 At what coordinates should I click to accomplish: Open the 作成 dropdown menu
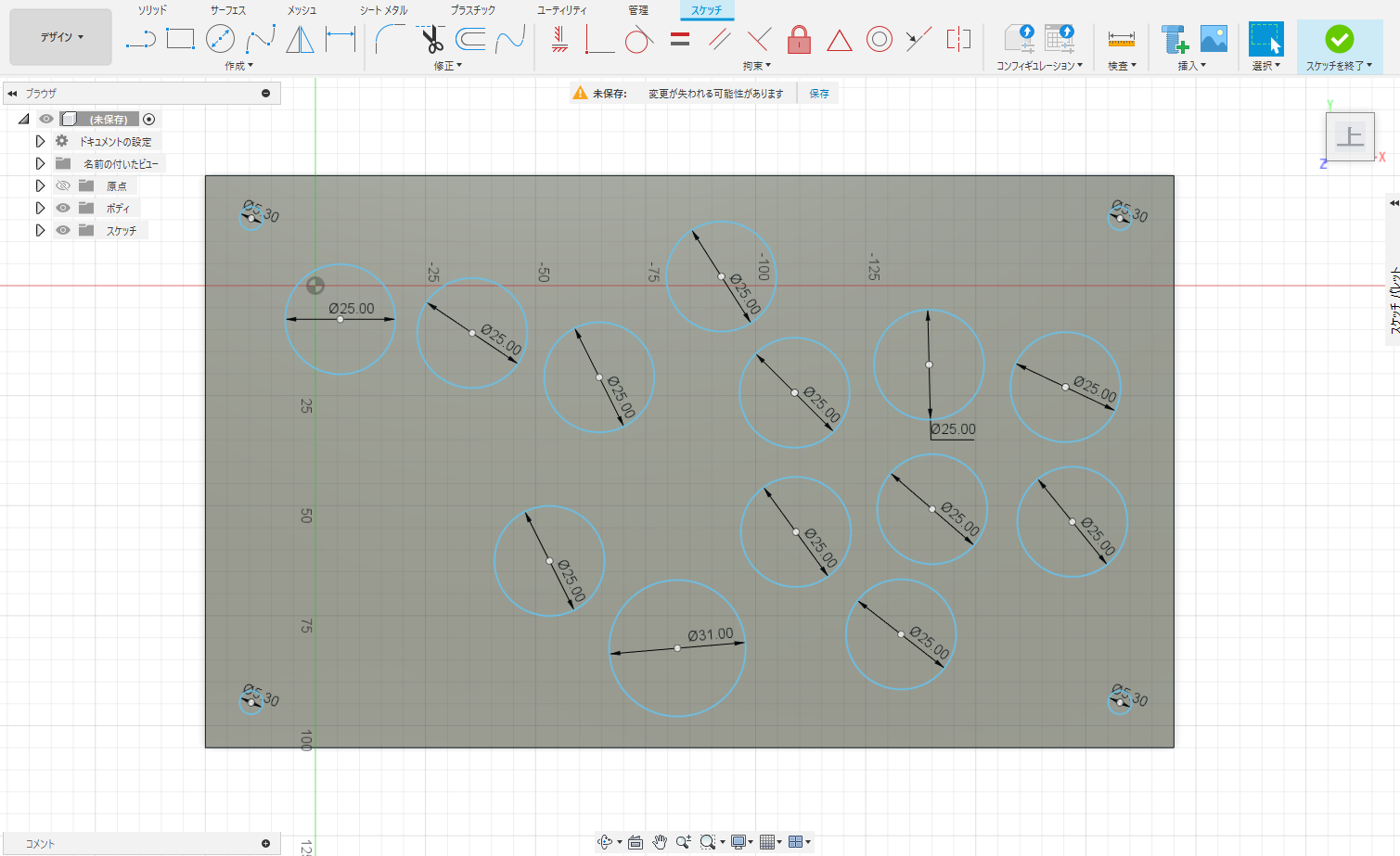238,66
